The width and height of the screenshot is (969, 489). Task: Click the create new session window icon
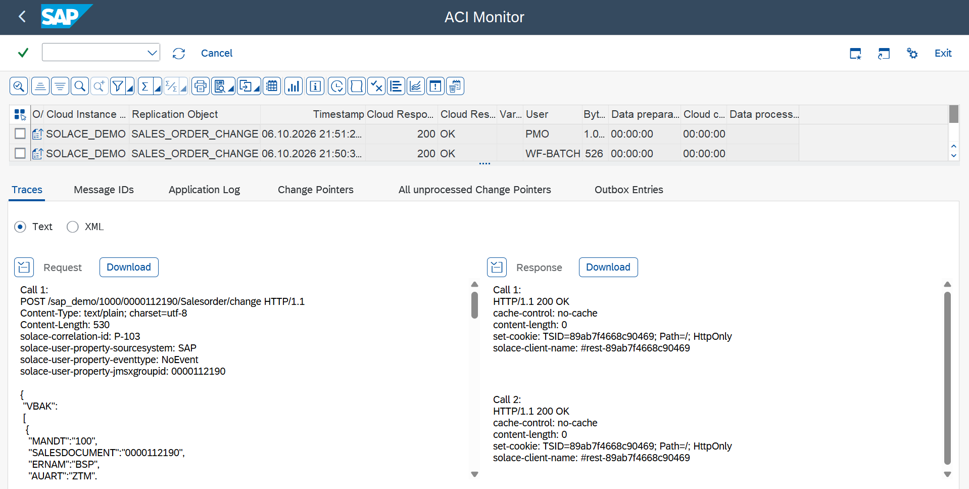[855, 54]
